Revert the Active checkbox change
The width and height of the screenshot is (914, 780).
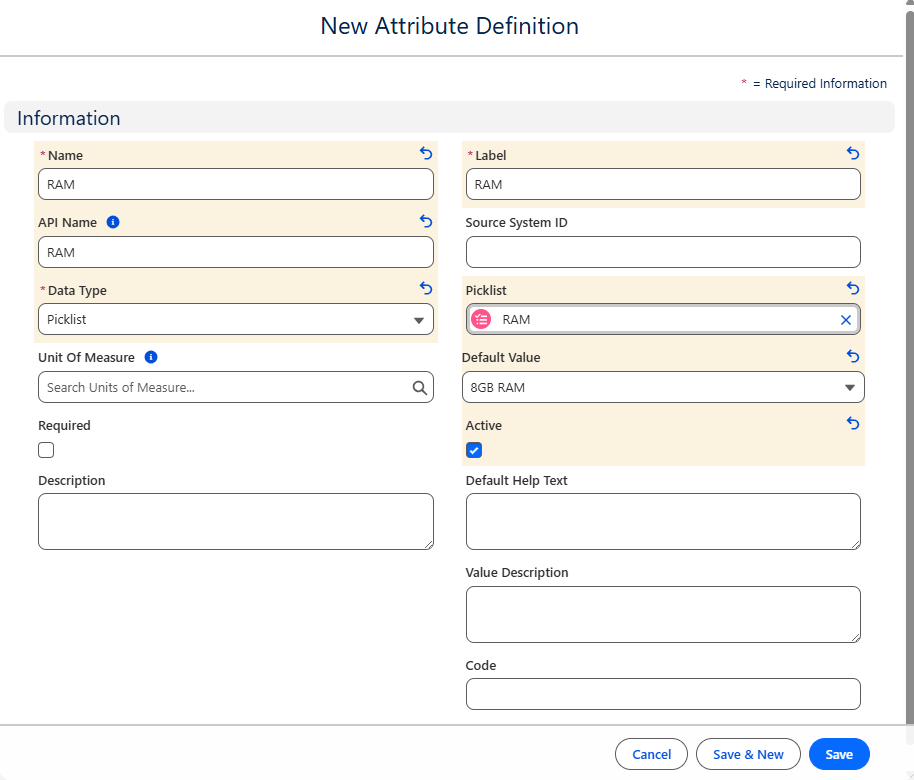[853, 424]
